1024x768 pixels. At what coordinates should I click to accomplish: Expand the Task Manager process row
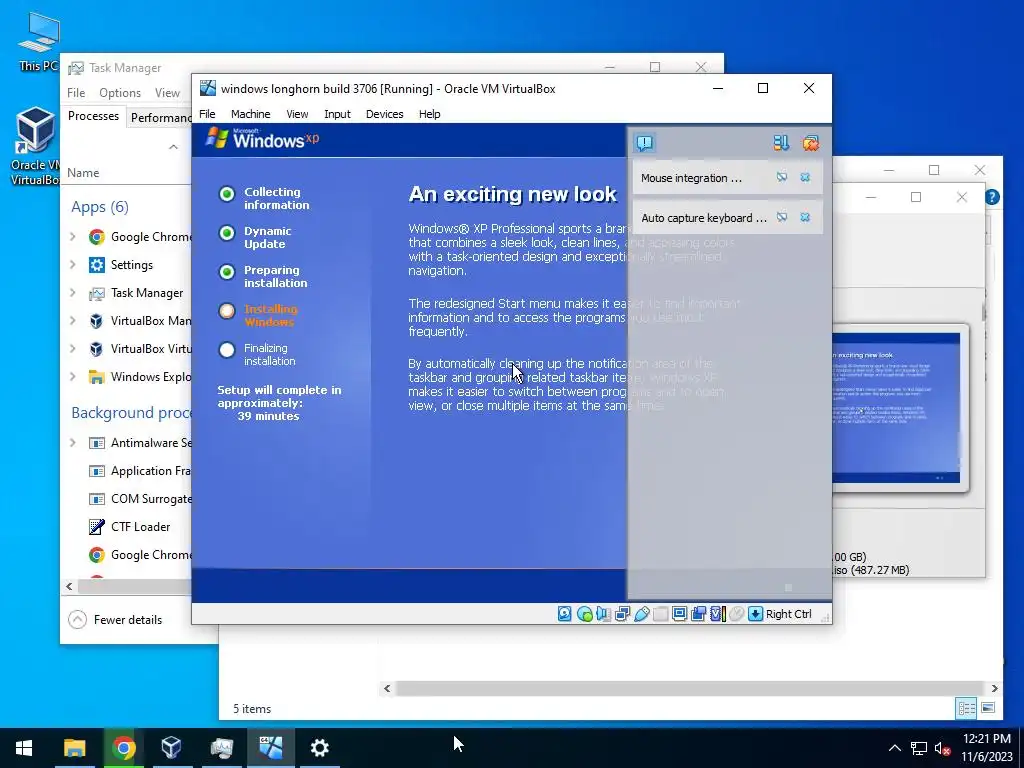(x=72, y=293)
